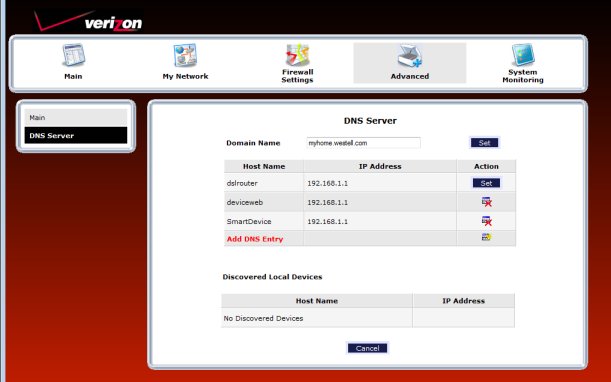Viewport: 611px width, 382px height.
Task: Open the Main navigation icon
Action: tap(73, 55)
